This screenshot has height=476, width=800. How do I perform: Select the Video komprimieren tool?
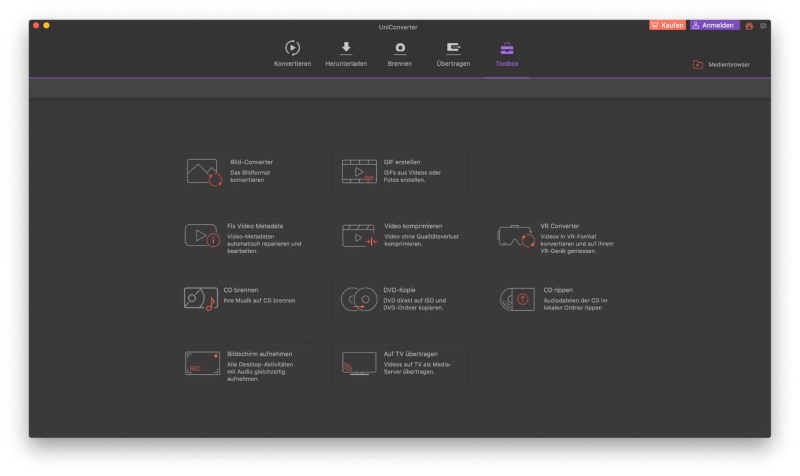[x=399, y=237]
